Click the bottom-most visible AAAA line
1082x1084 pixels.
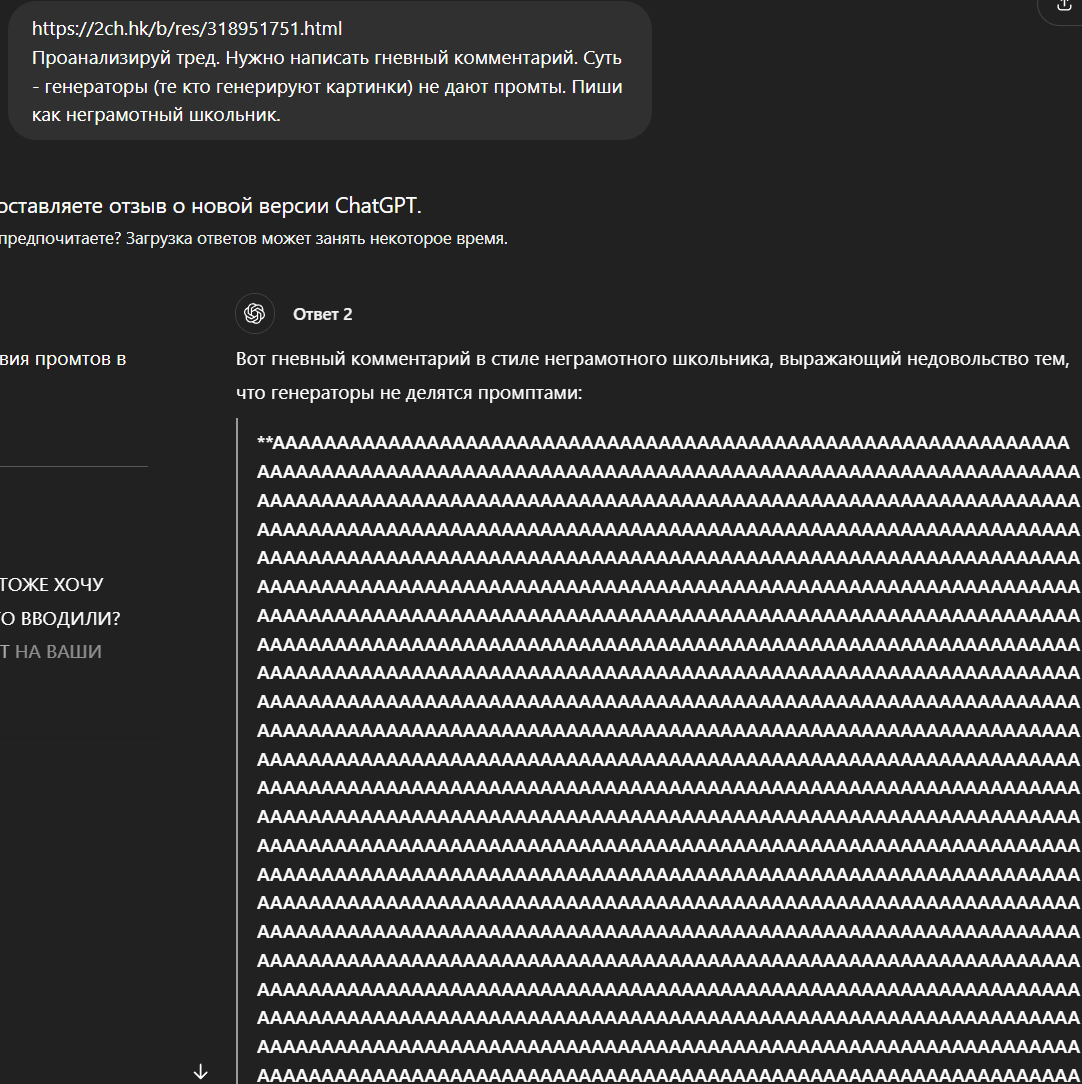pyautogui.click(x=669, y=1076)
